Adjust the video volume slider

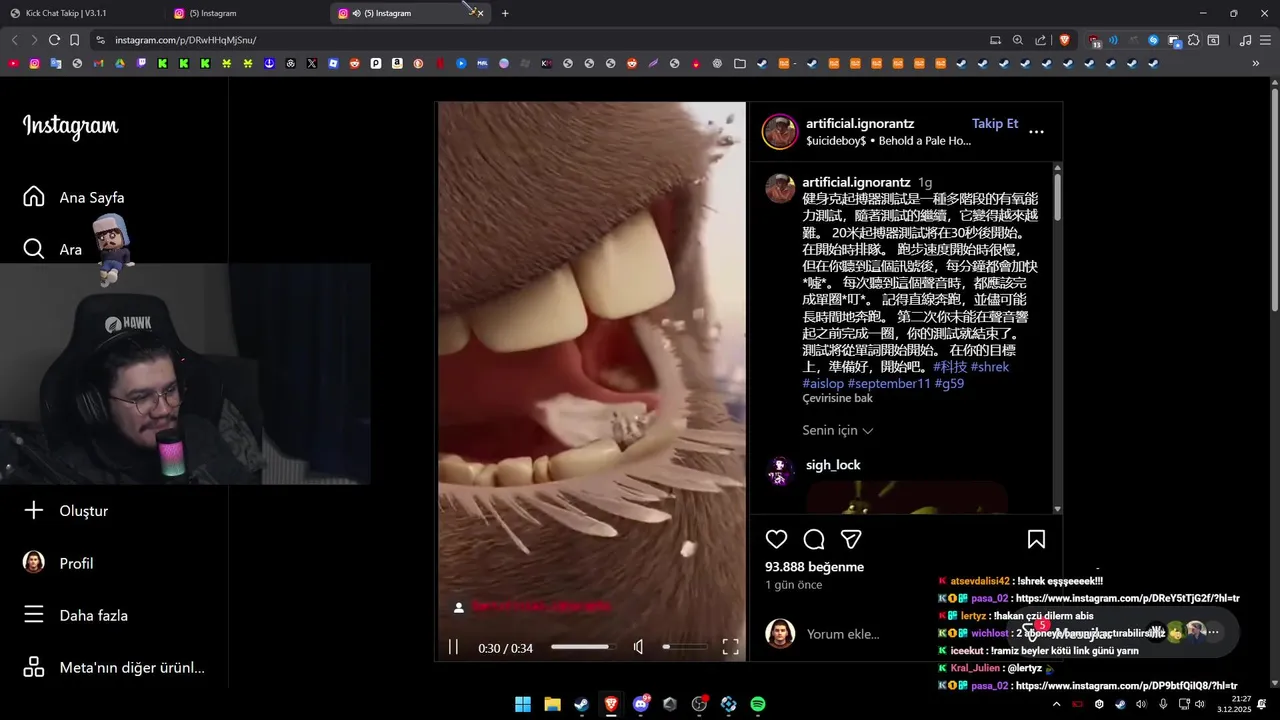tap(684, 647)
